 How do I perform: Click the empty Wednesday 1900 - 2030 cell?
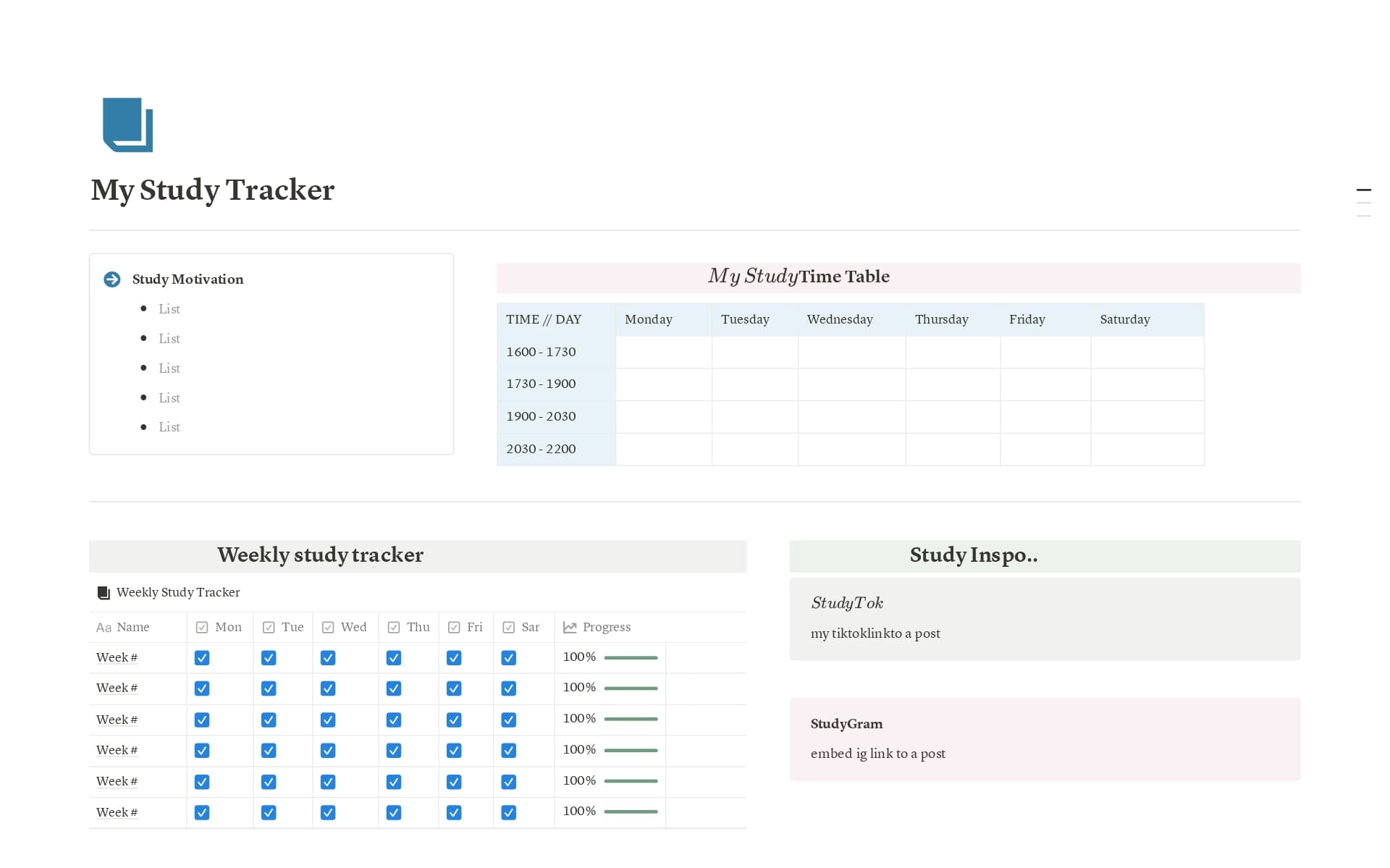852,417
